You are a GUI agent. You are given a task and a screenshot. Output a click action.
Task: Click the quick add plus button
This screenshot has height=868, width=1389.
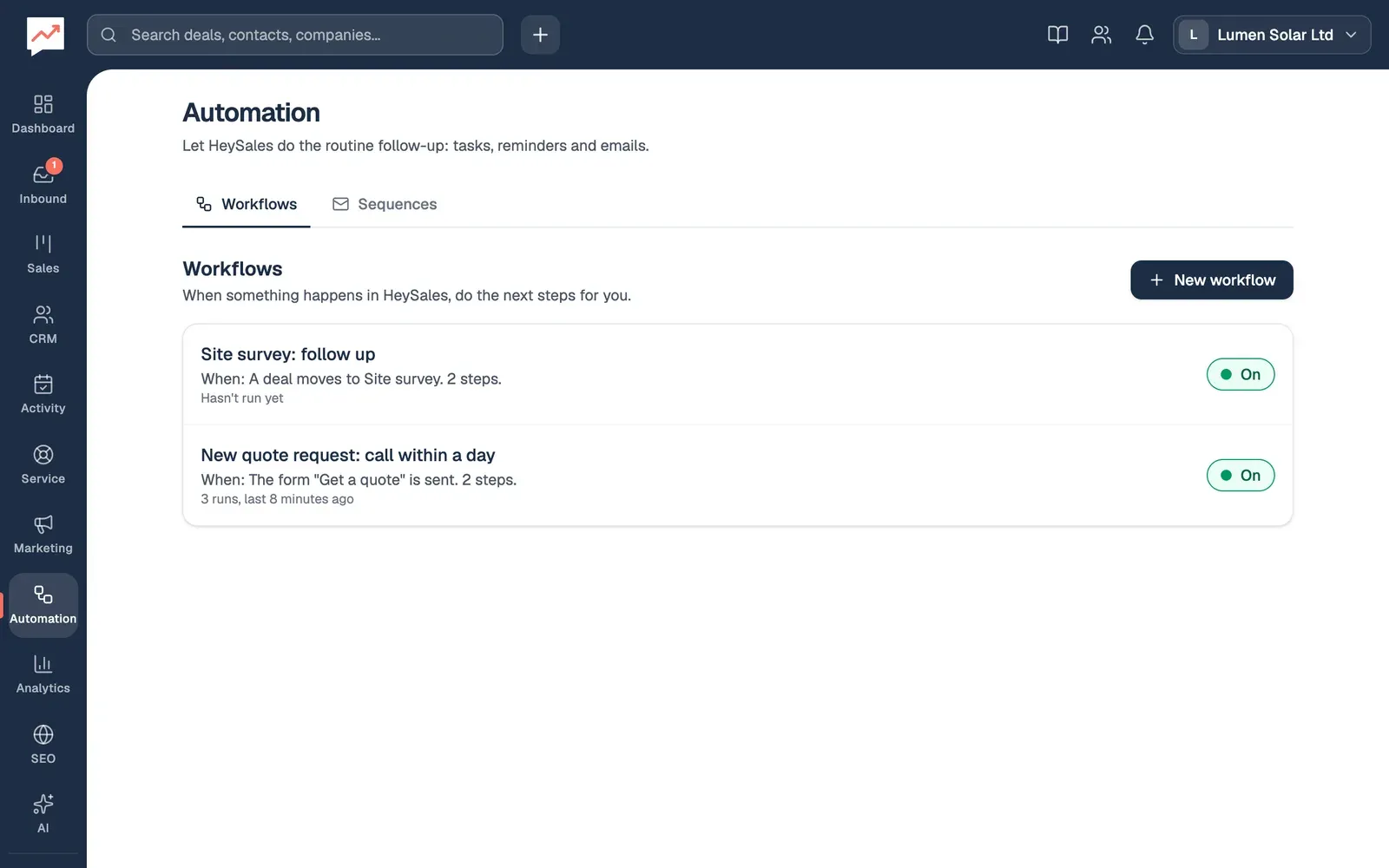[x=540, y=35]
